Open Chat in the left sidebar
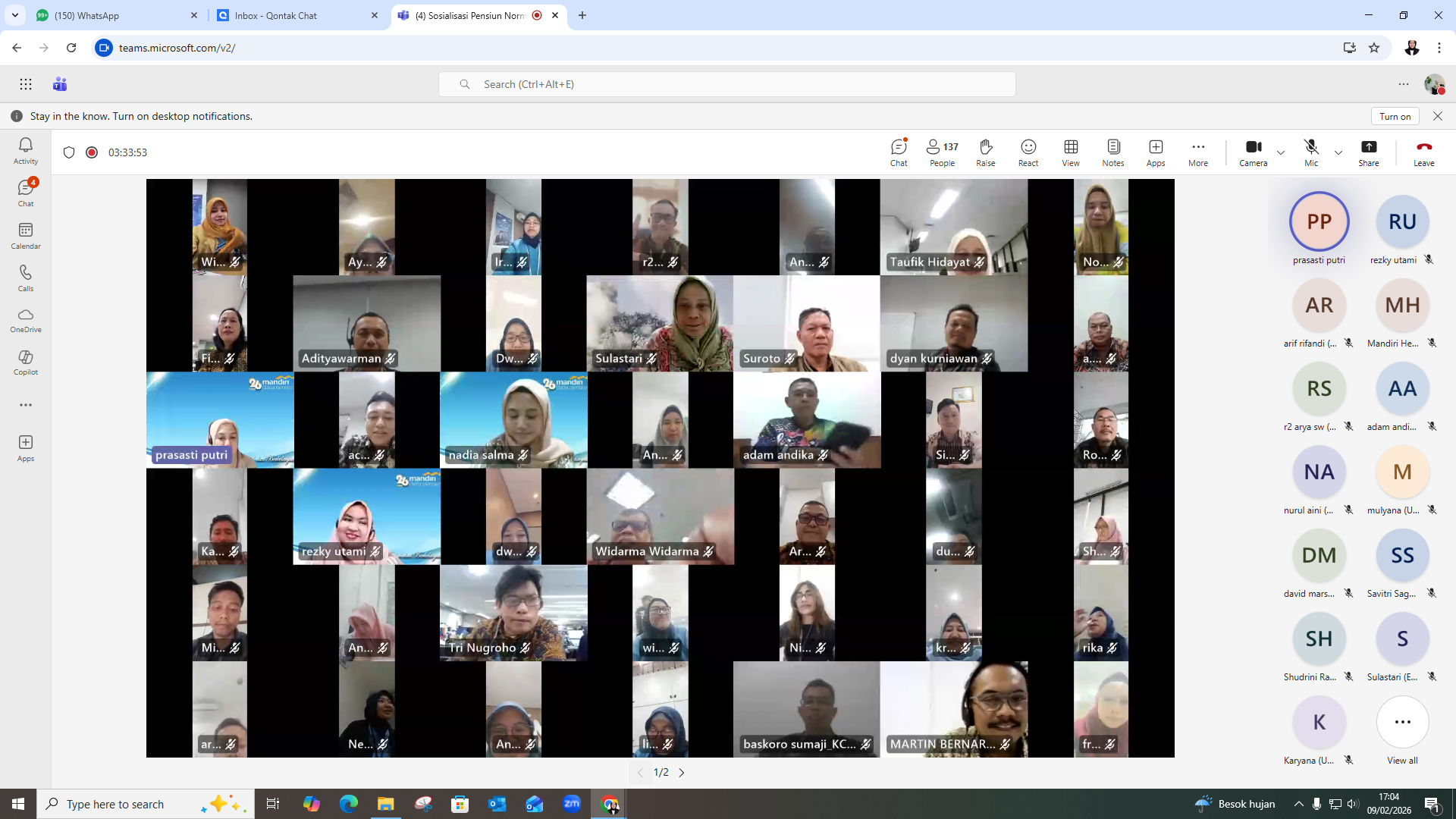This screenshot has height=819, width=1456. (26, 193)
